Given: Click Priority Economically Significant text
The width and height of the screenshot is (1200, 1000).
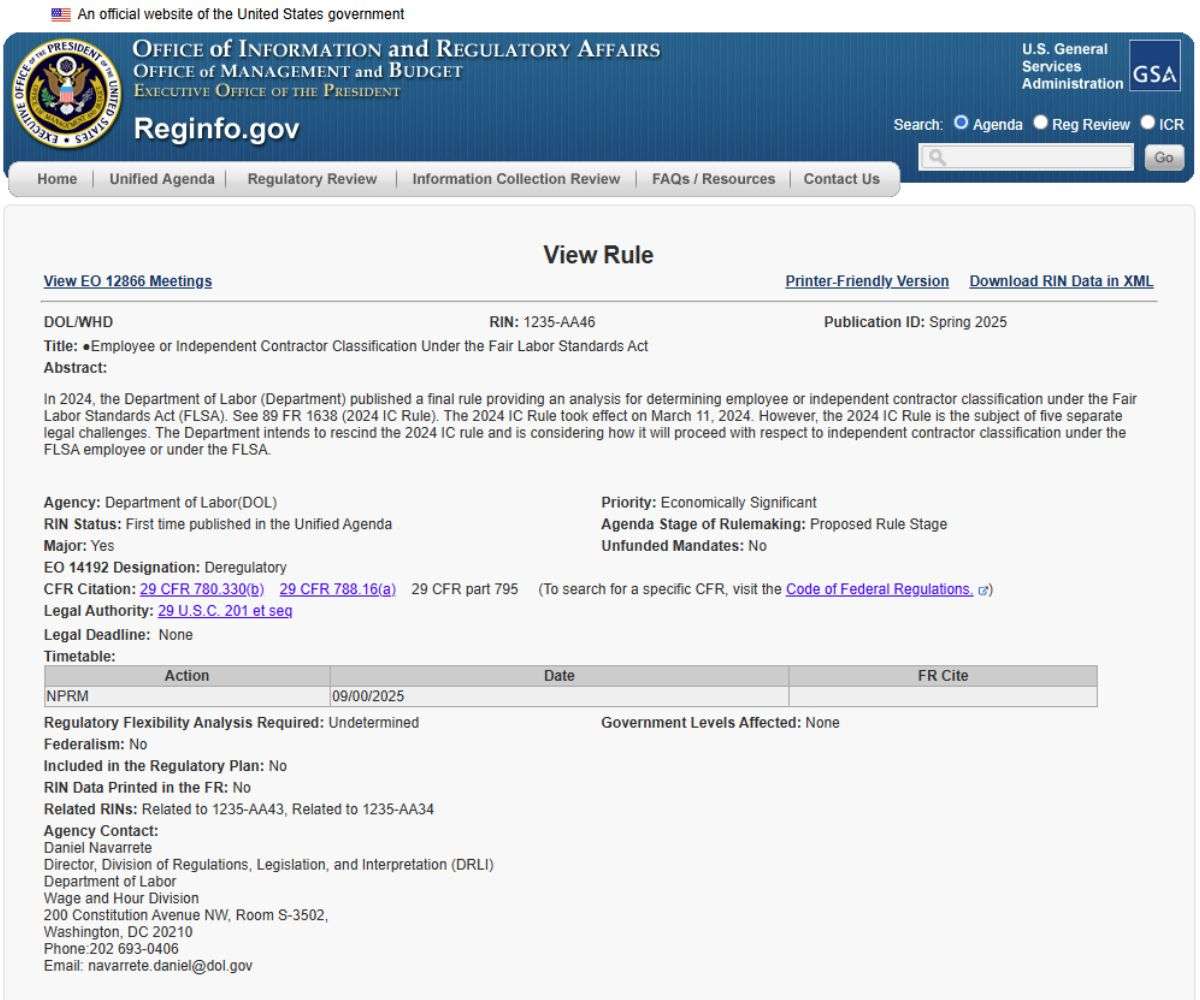Looking at the screenshot, I should [x=709, y=502].
